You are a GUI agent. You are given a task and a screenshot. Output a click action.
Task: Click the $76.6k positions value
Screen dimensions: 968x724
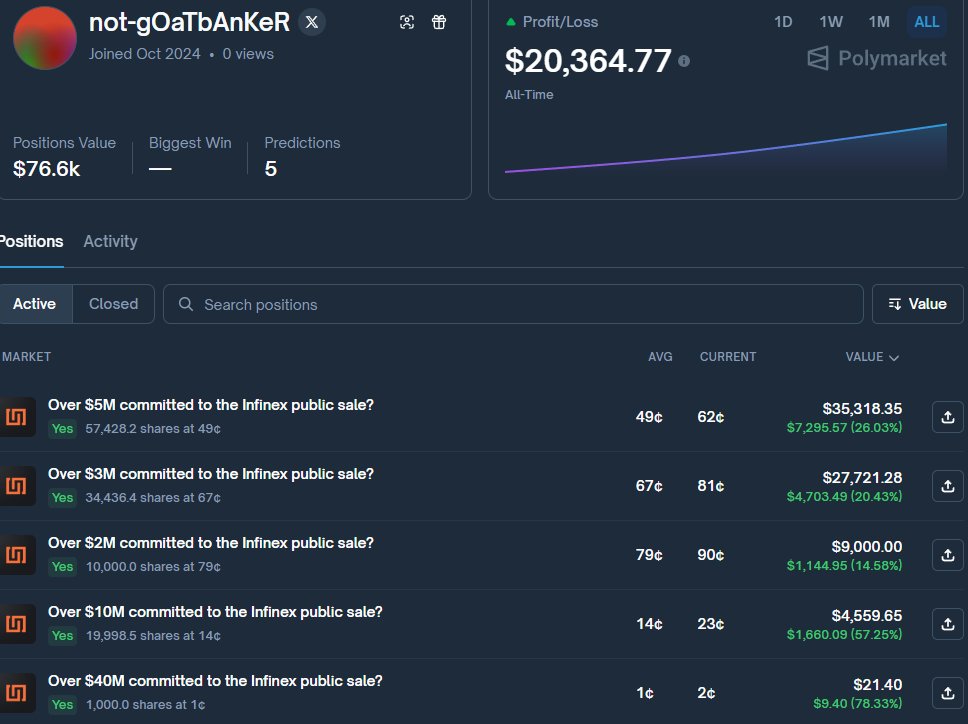46,169
